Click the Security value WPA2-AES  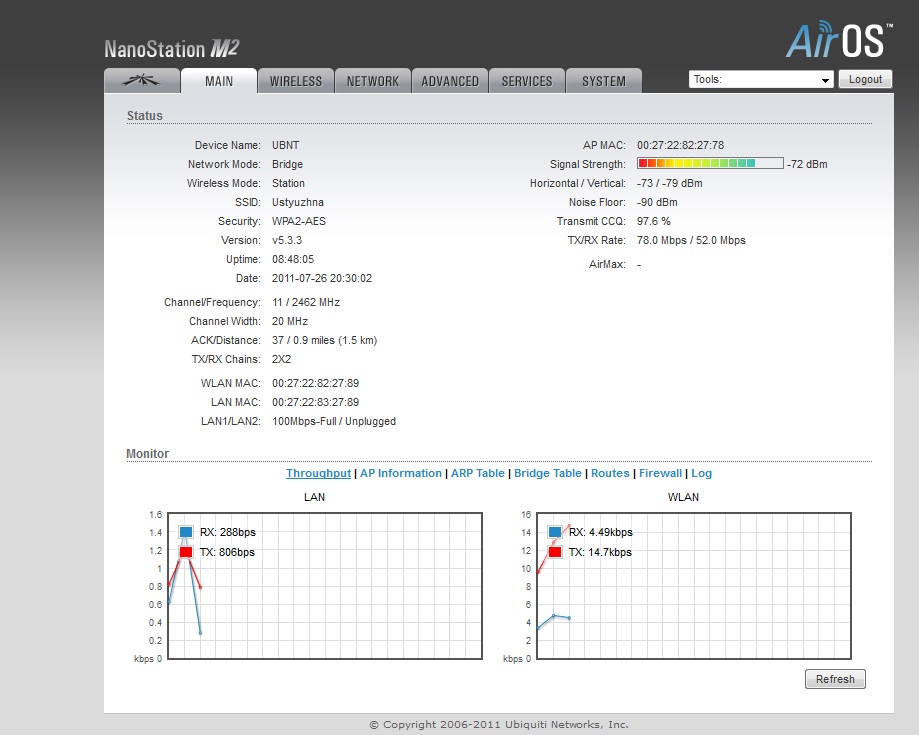tap(299, 221)
